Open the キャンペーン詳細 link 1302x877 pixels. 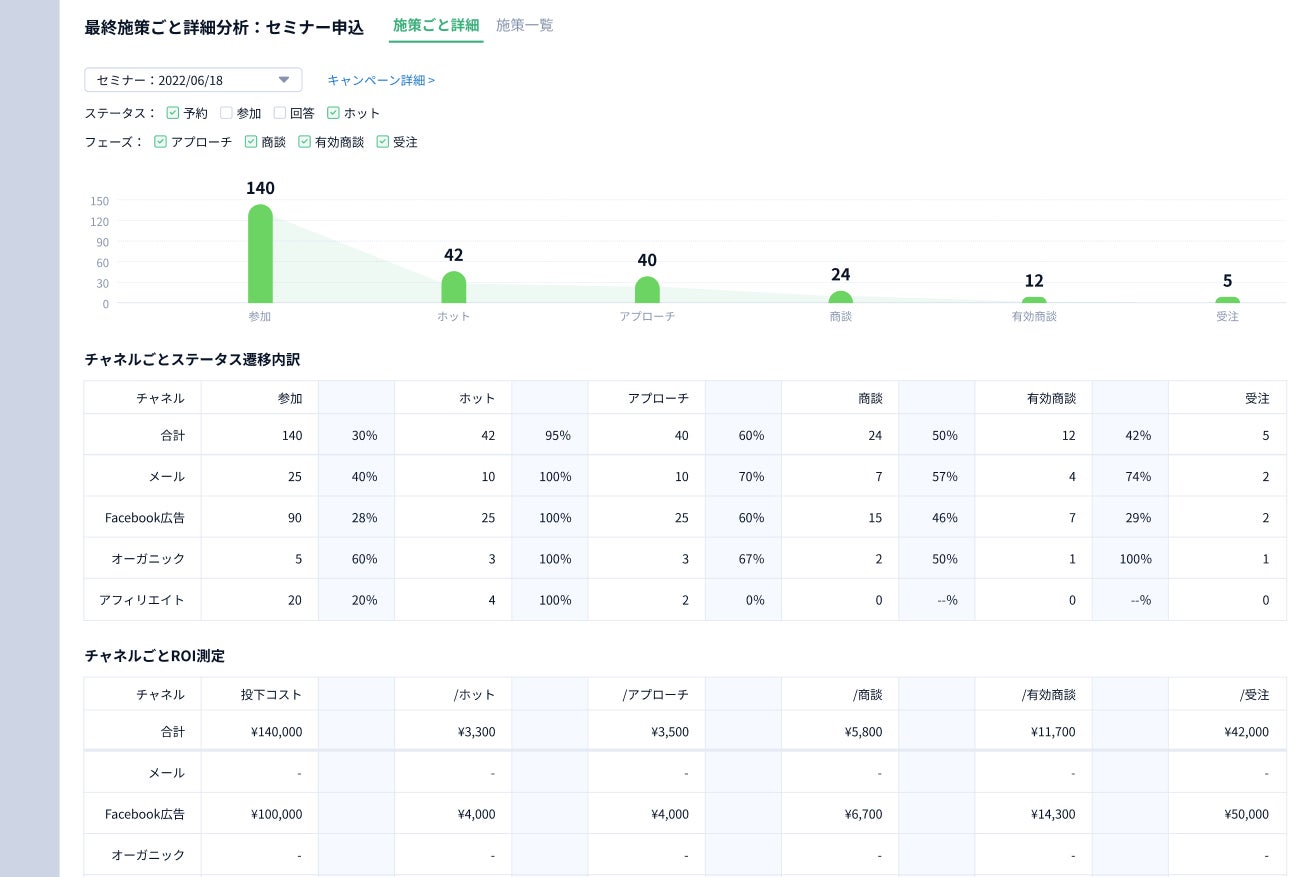[381, 80]
